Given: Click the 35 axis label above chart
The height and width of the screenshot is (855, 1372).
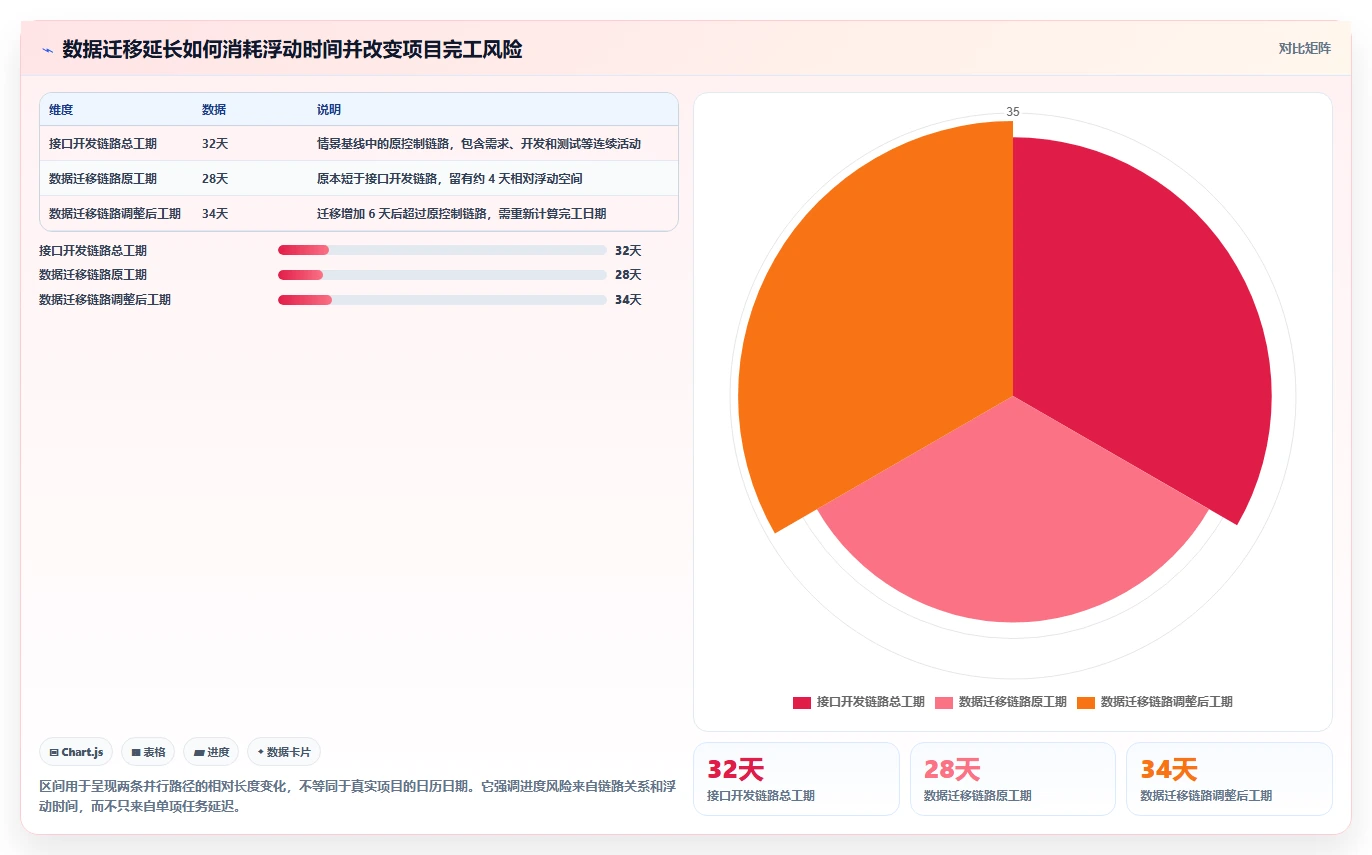Looking at the screenshot, I should coord(1013,112).
